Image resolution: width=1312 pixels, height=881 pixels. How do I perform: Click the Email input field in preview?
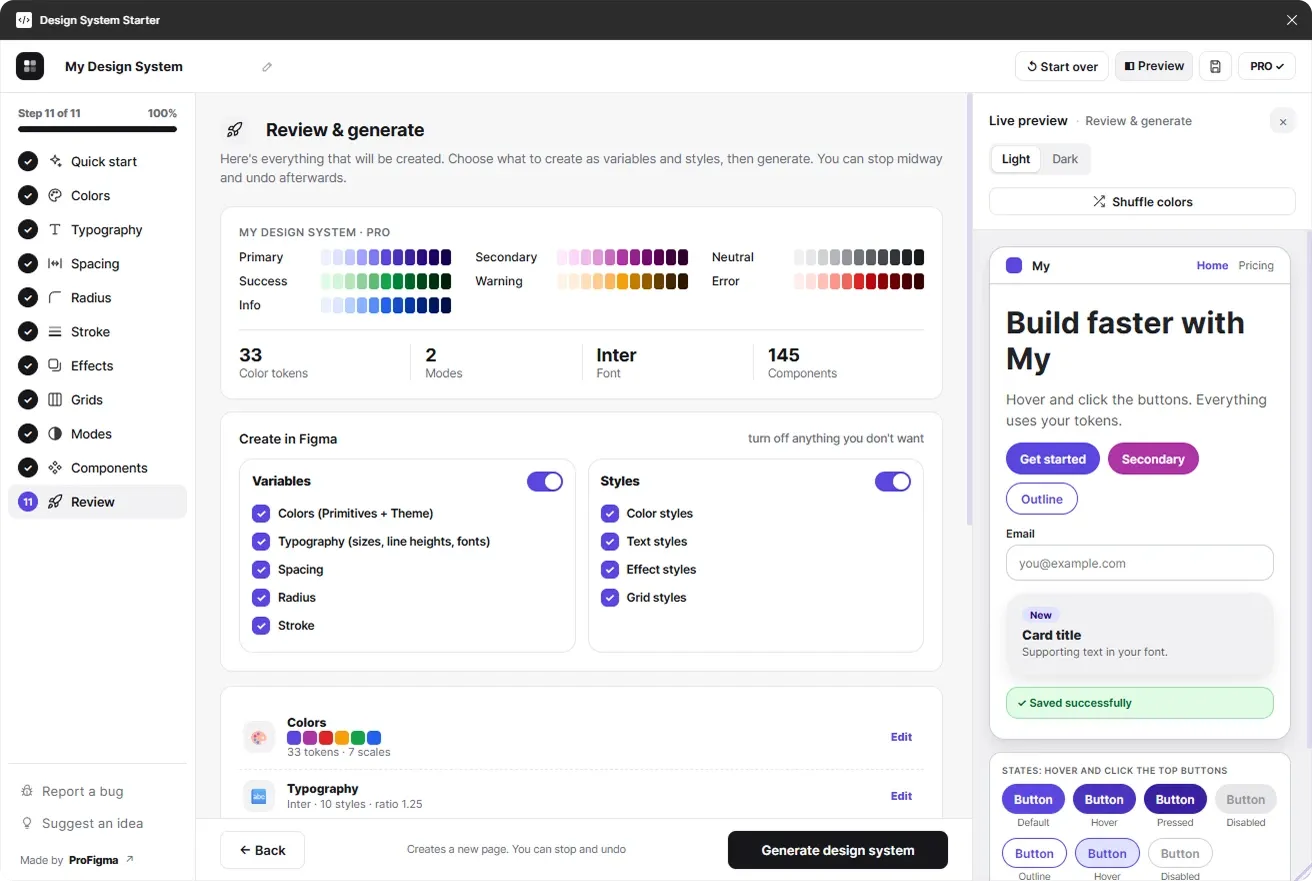pyautogui.click(x=1140, y=563)
